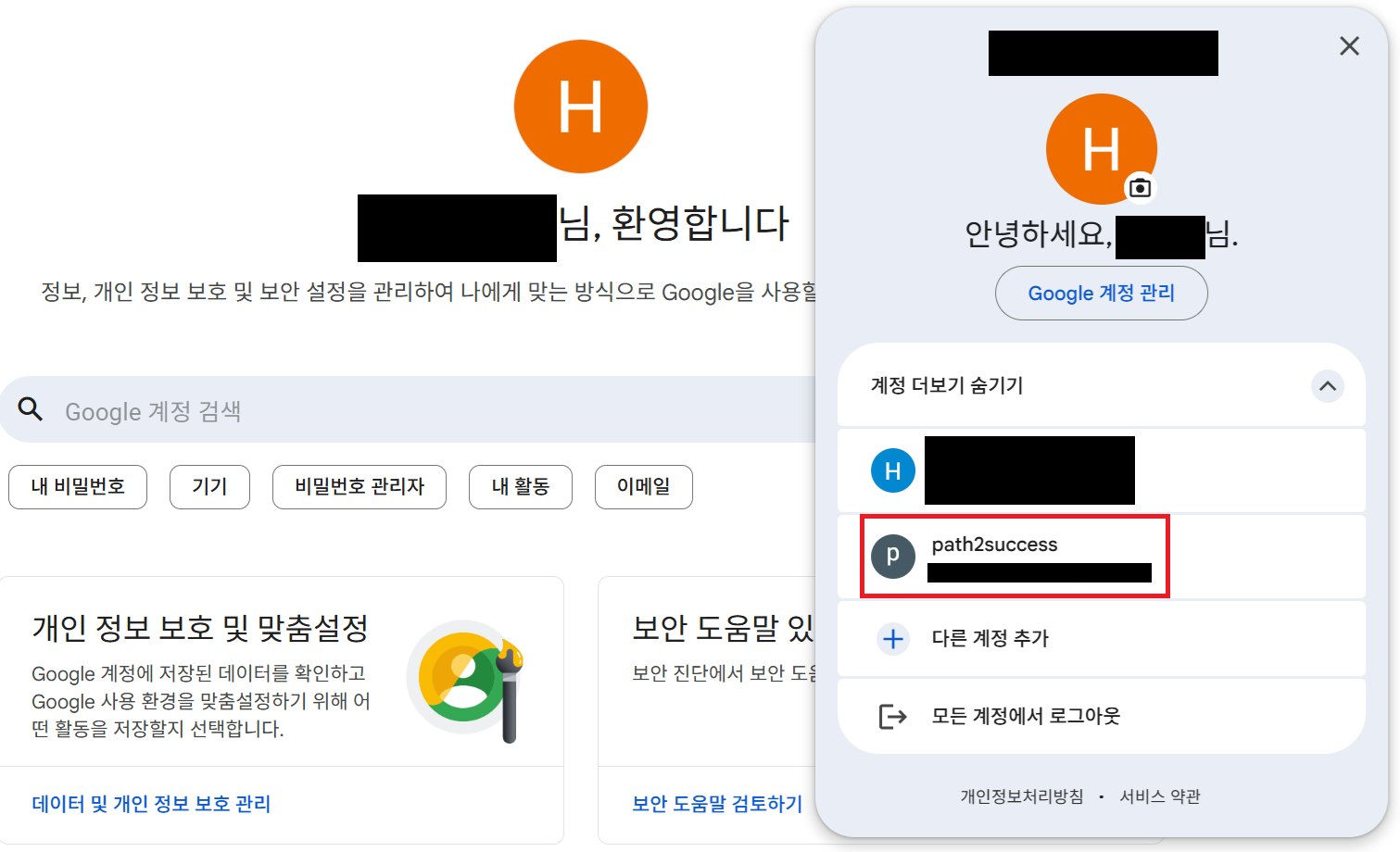Click the 기기 chip
1400x852 pixels.
pos(209,487)
